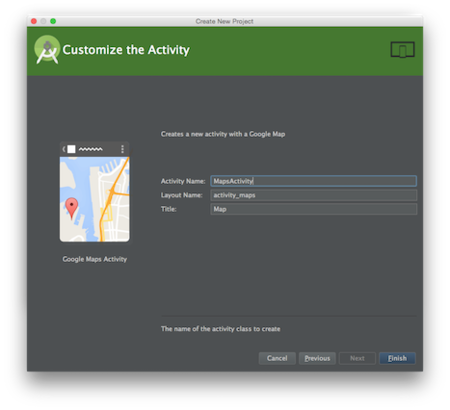Click the green maximize window button
Screen dimensions: 450x410
(53, 21)
